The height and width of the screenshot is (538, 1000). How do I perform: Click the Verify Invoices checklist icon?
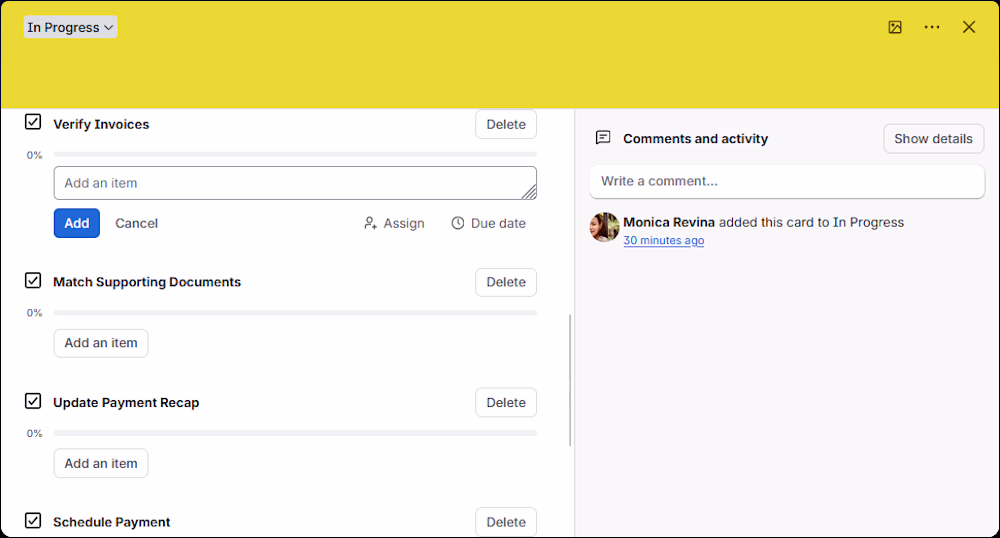coord(33,122)
